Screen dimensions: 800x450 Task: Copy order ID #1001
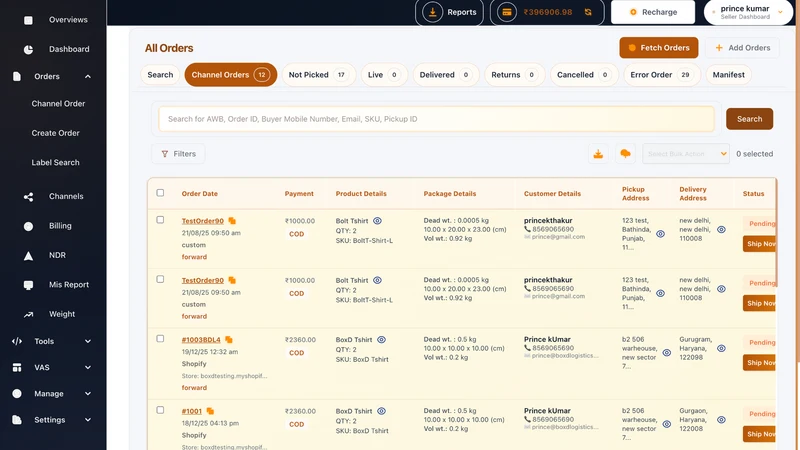tap(210, 411)
